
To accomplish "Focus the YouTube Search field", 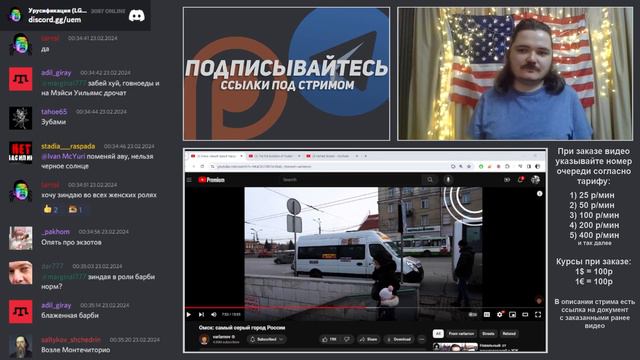I will click(x=351, y=180).
